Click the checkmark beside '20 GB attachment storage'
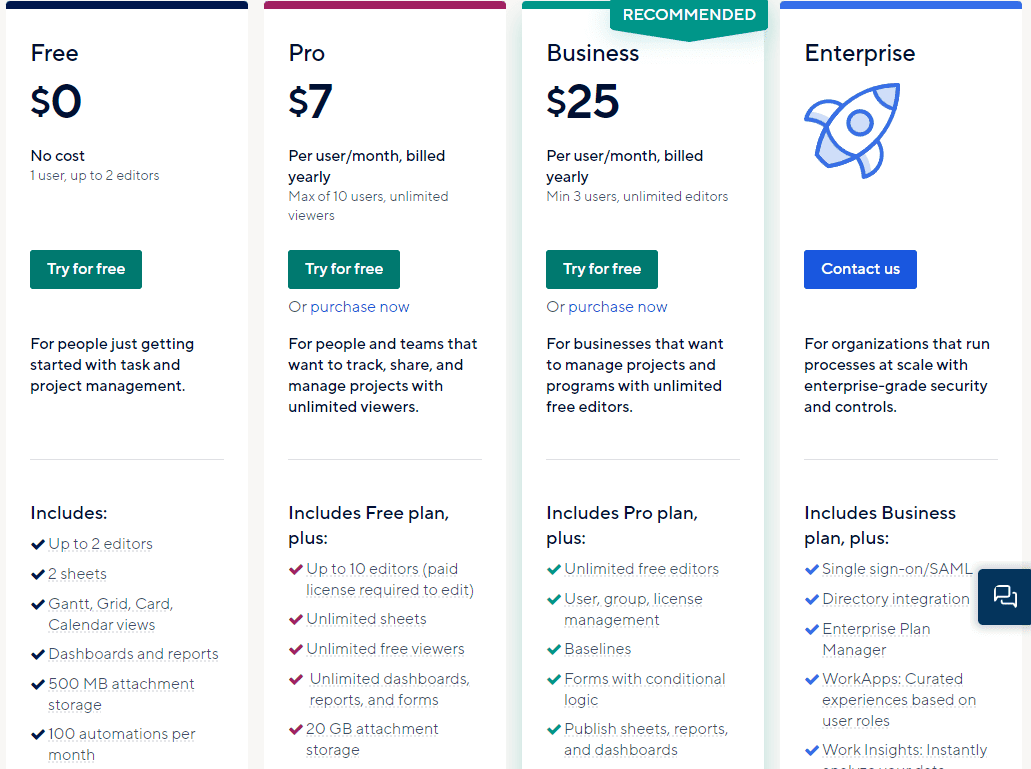 tap(294, 729)
